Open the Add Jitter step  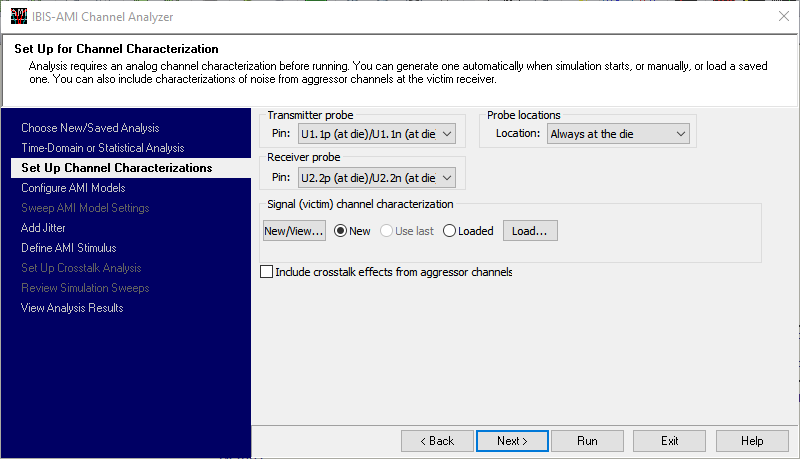click(45, 228)
